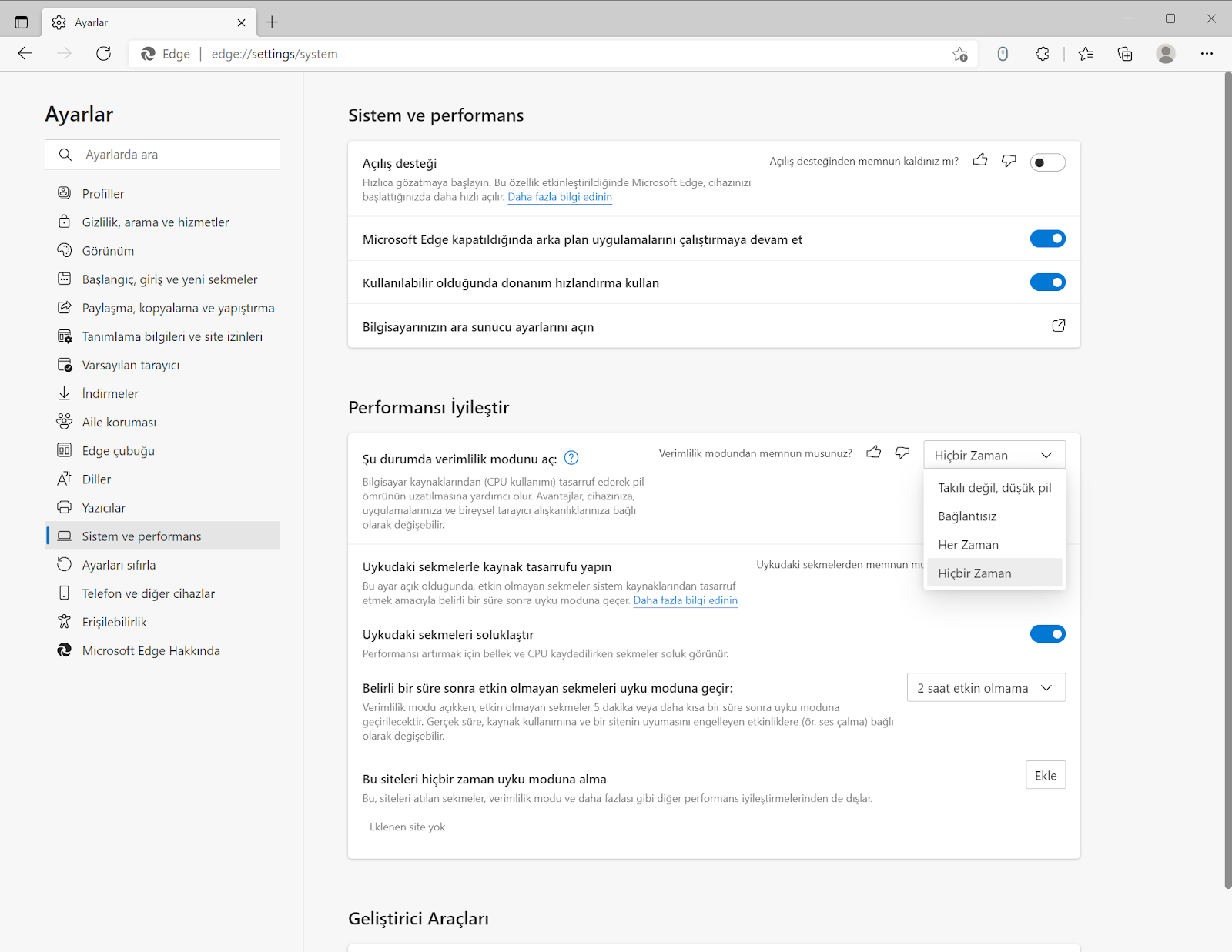Click Daha fazla bilgi edinin for uykudaki sekmeler

(685, 600)
